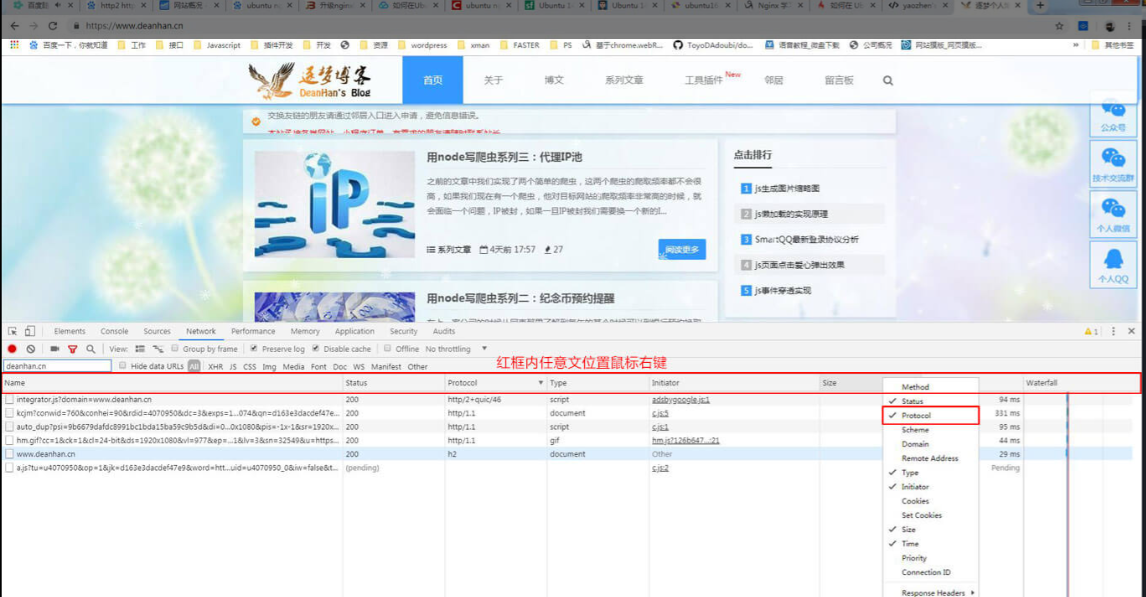
Task: Click the blue 阅读更多 button
Action: 682,249
